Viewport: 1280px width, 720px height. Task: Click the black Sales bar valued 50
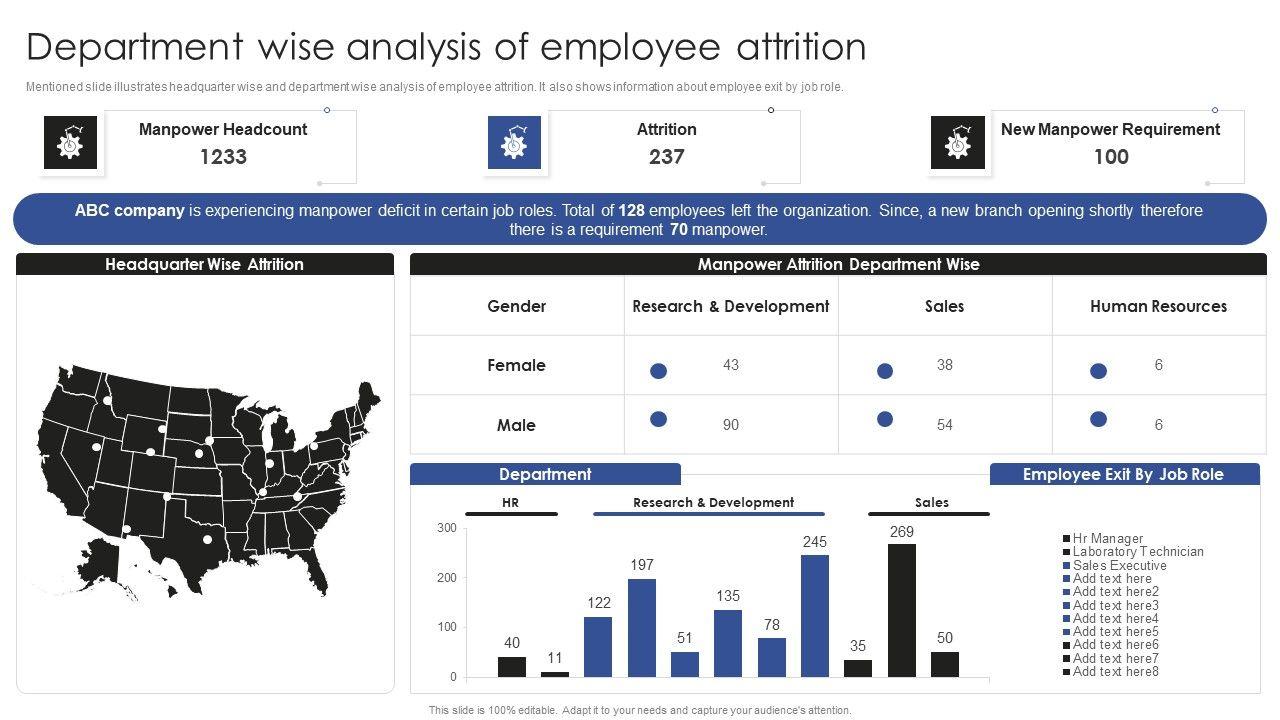pyautogui.click(x=945, y=665)
